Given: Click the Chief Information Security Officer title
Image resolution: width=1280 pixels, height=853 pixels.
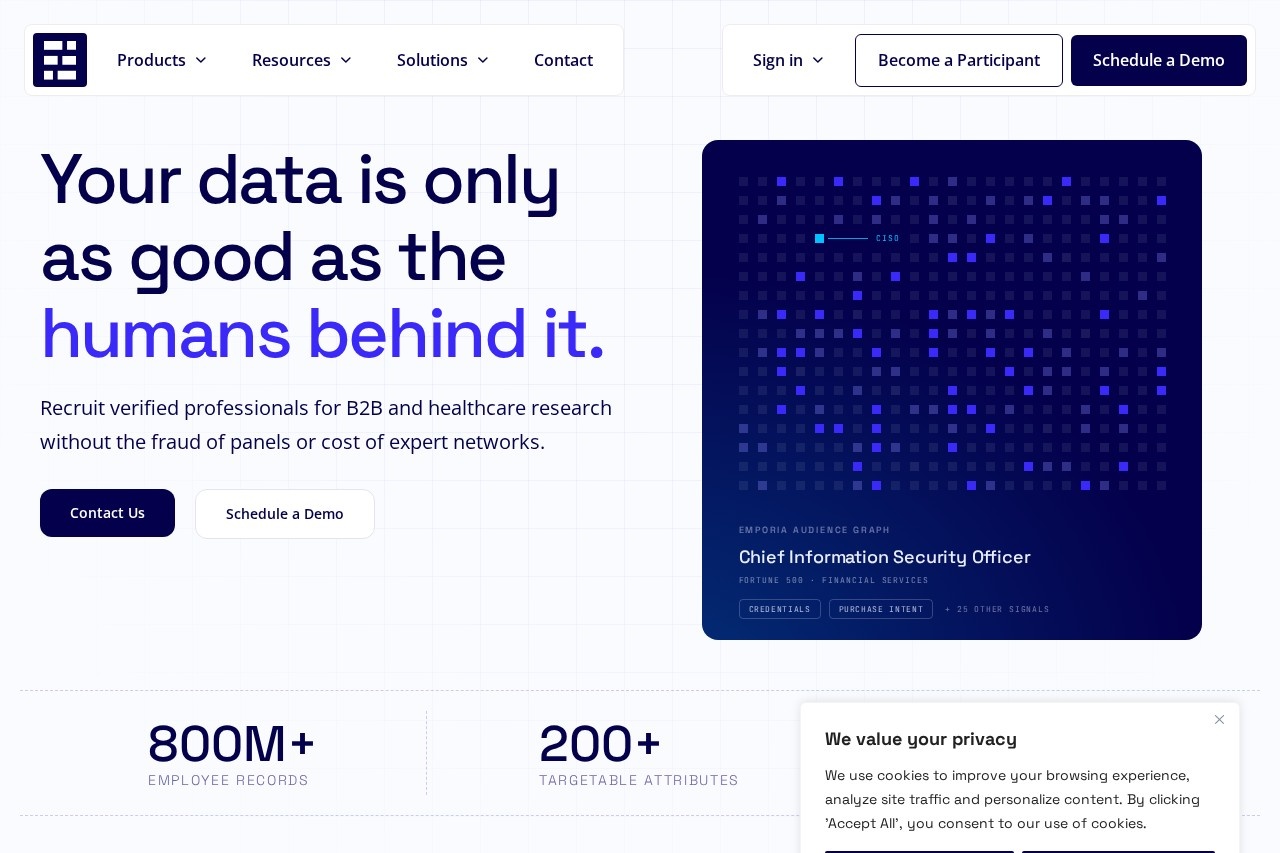Looking at the screenshot, I should (885, 557).
